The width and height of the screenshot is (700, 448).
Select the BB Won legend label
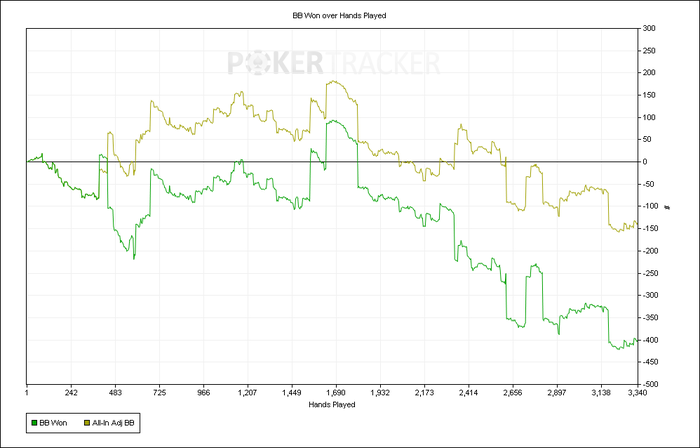coord(53,423)
